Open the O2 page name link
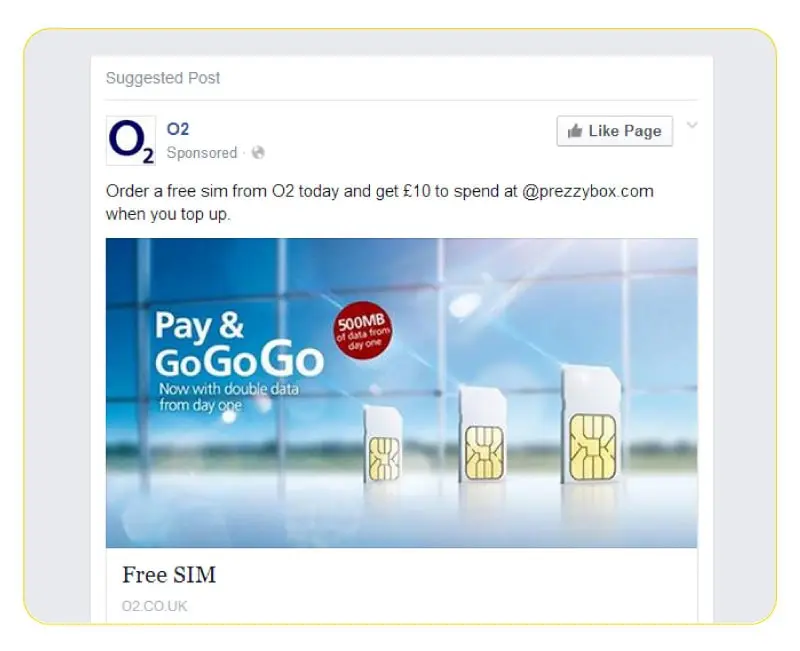Image resolution: width=800 pixels, height=651 pixels. point(178,129)
